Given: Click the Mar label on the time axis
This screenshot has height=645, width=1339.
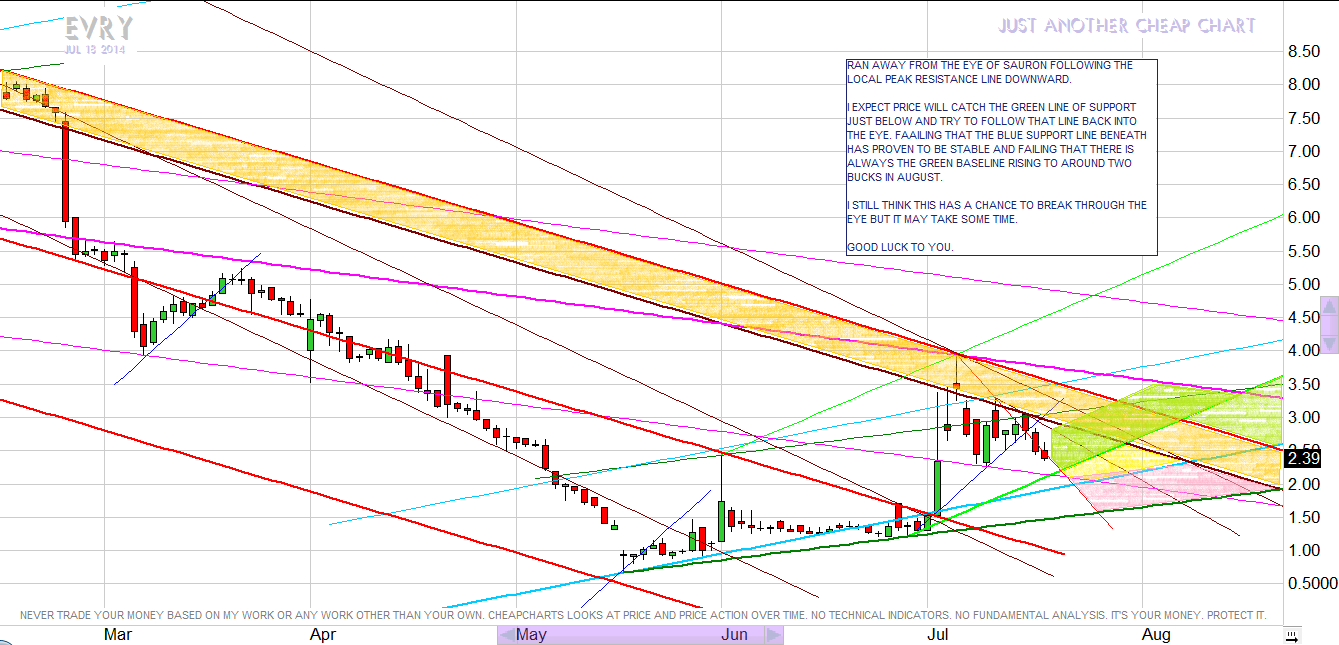Looking at the screenshot, I should pyautogui.click(x=117, y=635).
